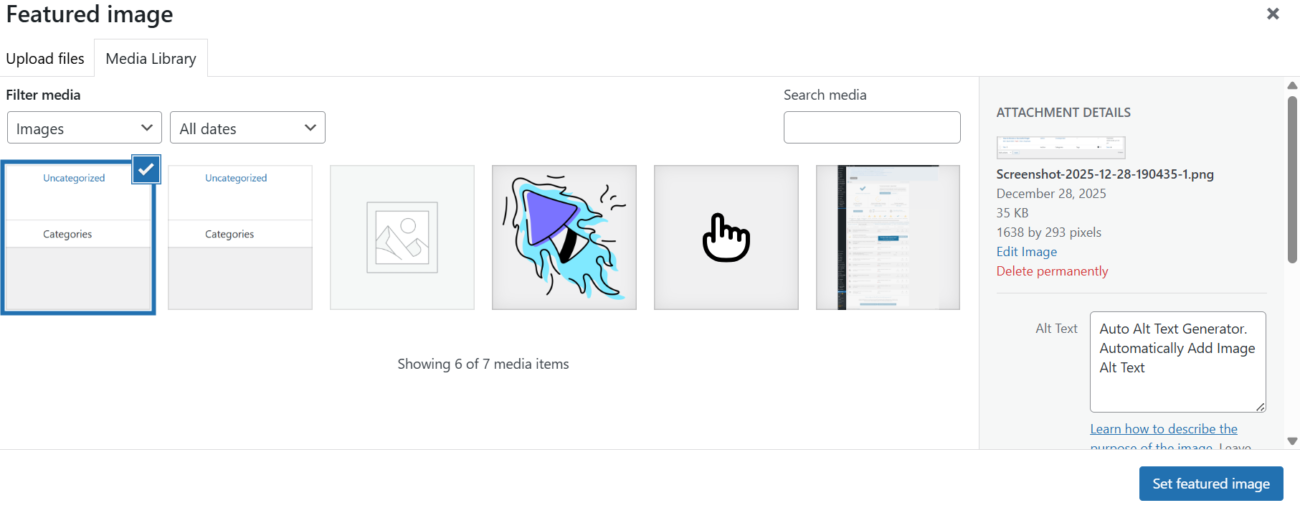Expand the All dates filter dropdown
The height and width of the screenshot is (513, 1300).
(x=248, y=128)
